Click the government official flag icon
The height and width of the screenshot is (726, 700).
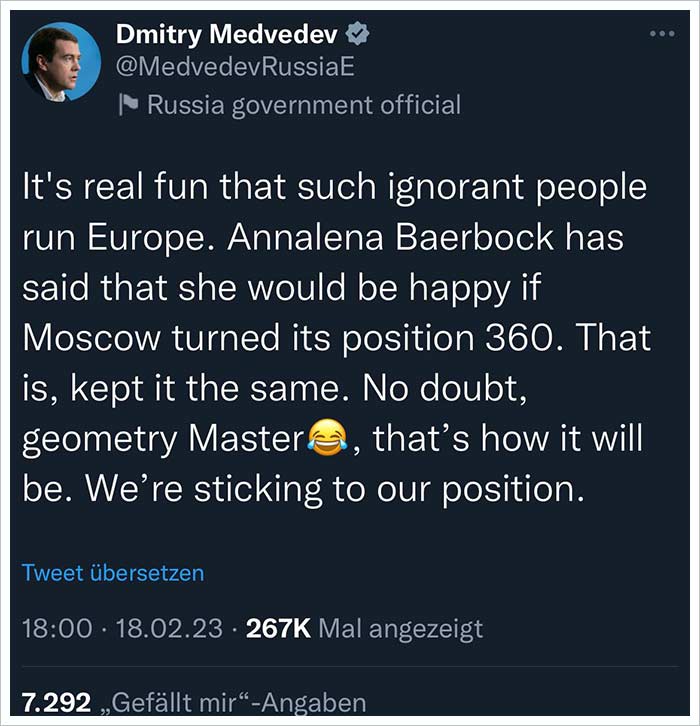coord(128,104)
